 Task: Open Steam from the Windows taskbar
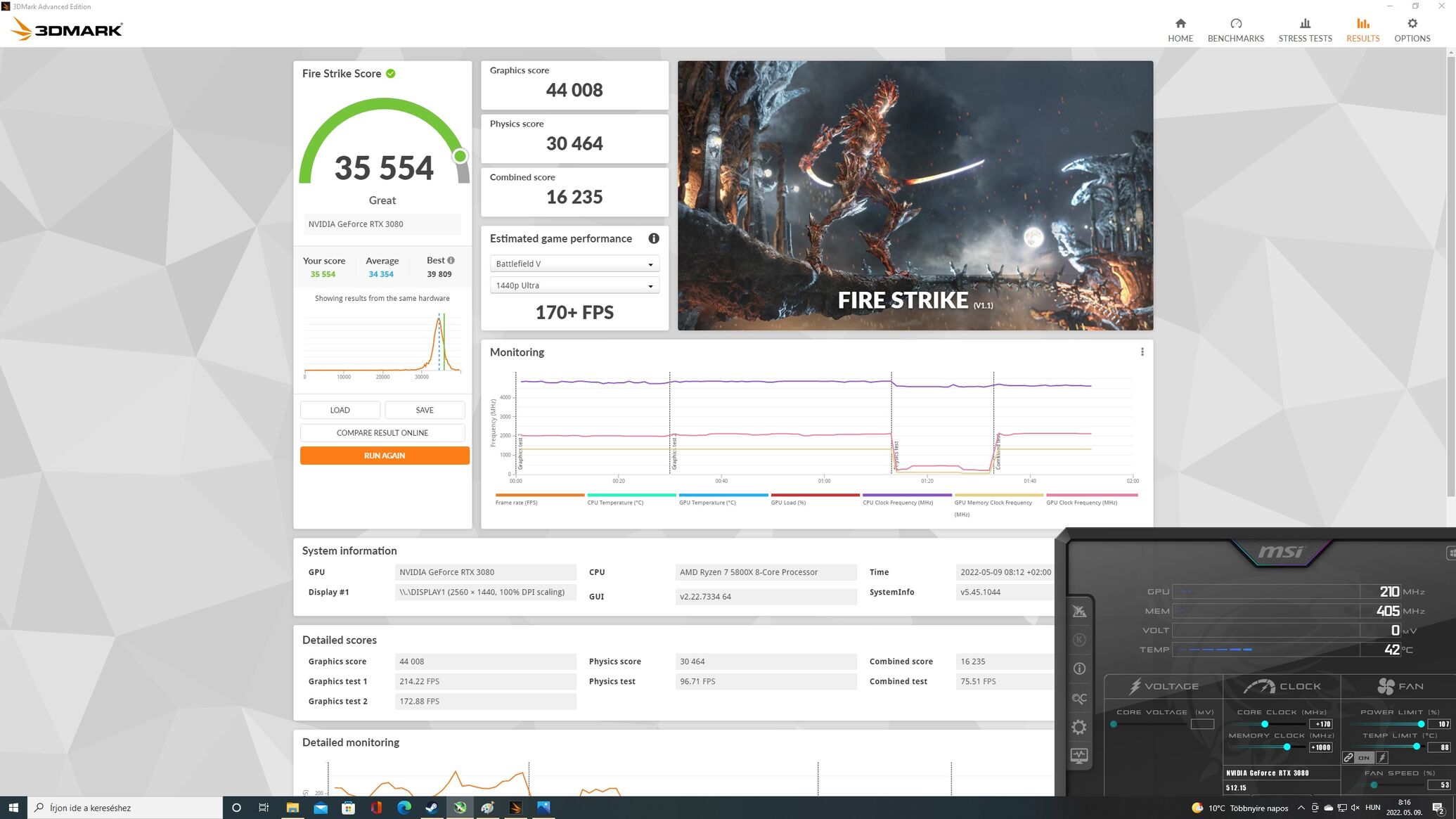click(431, 808)
